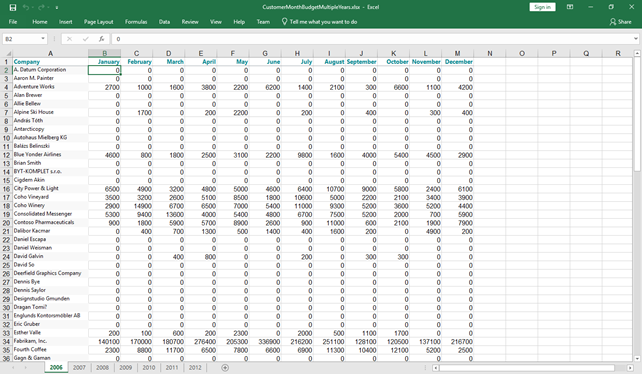Viewport: 642px width, 374px height.
Task: Open Customize Quick Access Toolbar arrow
Action: [x=57, y=7]
